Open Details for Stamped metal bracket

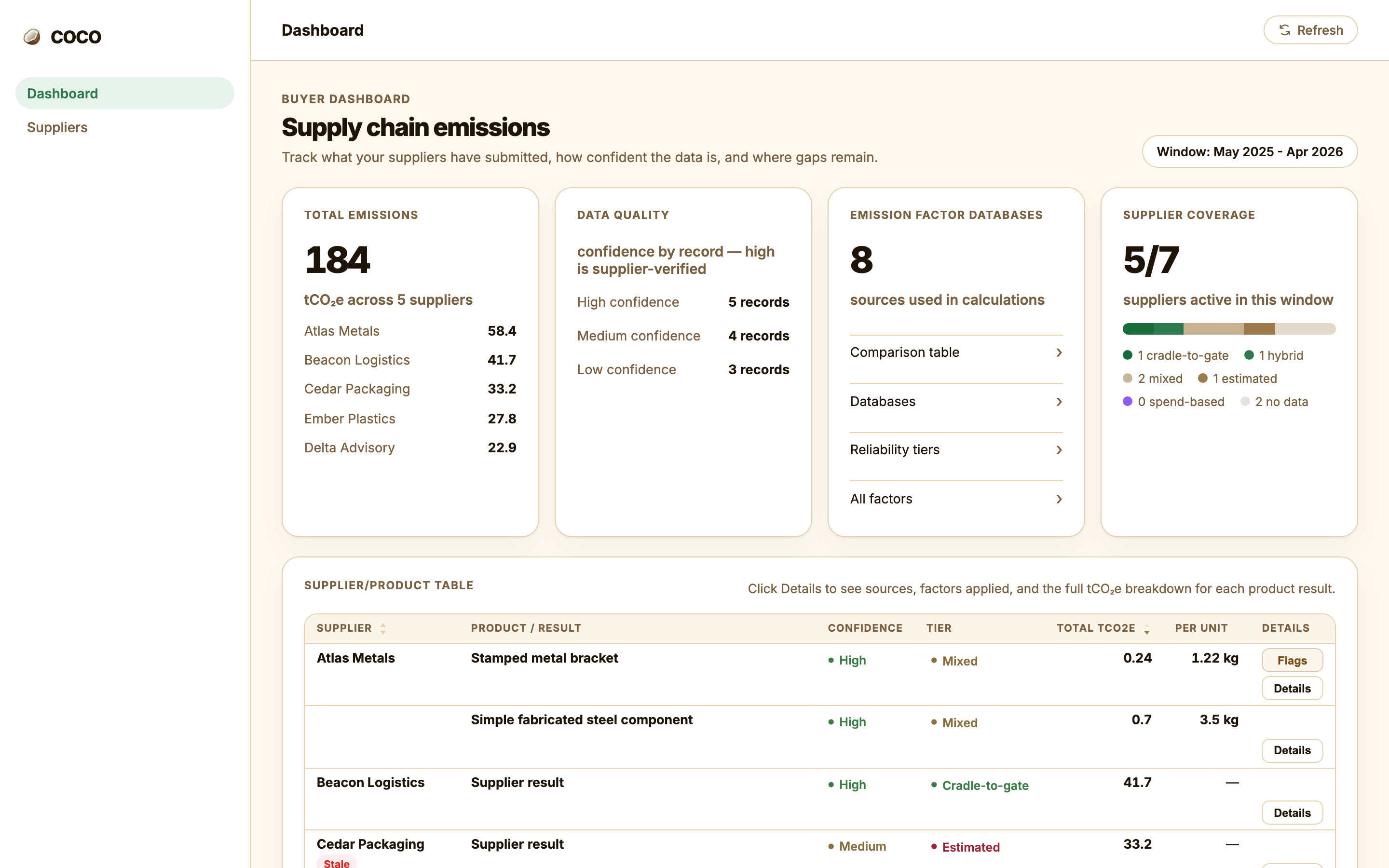1292,688
